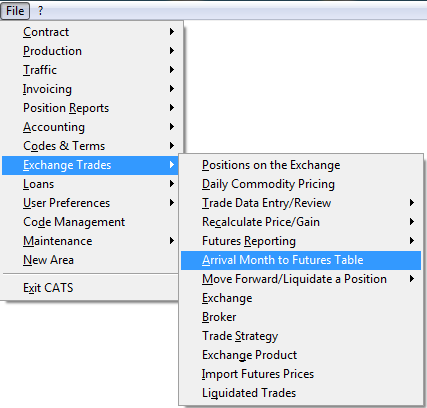Expand Recalculate Price/Gain submenu

[301, 222]
